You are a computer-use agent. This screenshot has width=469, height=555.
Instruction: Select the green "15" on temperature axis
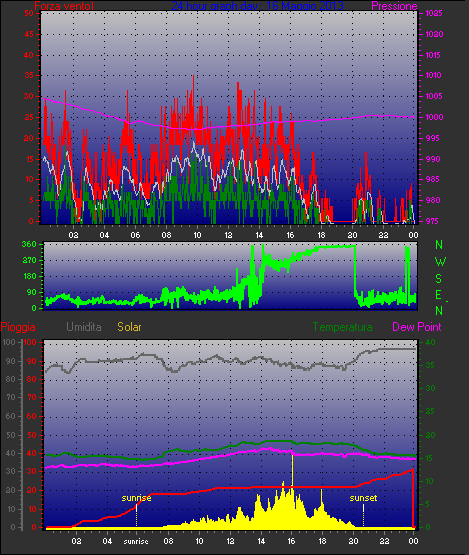pyautogui.click(x=429, y=458)
